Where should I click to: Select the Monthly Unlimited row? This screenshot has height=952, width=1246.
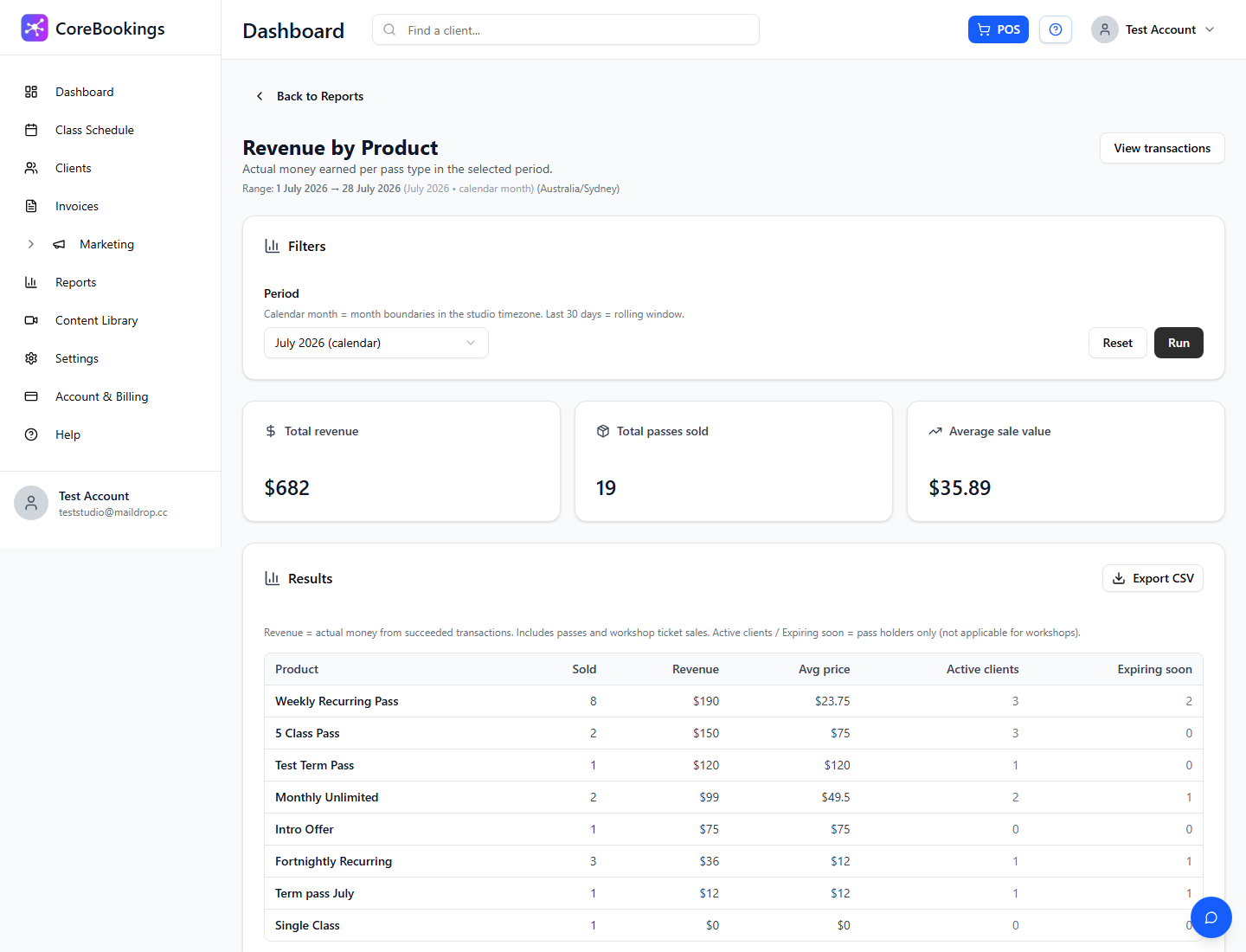pyautogui.click(x=734, y=797)
